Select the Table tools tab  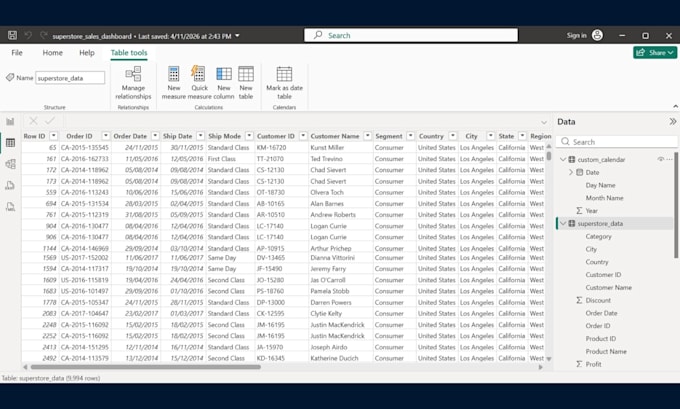point(129,52)
